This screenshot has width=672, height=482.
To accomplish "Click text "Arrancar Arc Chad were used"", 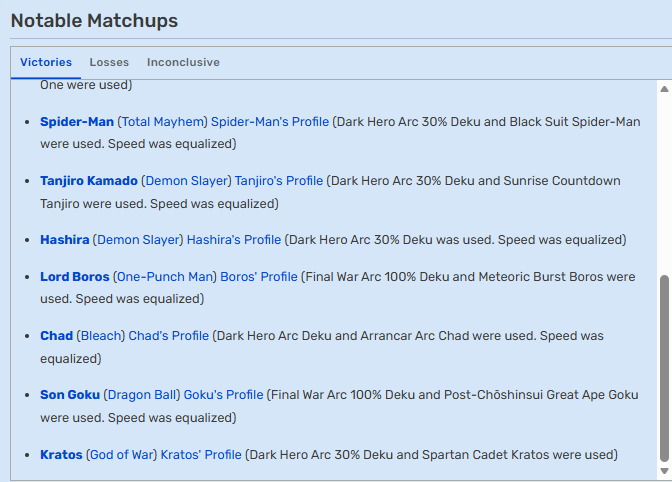I will pyautogui.click(x=447, y=336).
